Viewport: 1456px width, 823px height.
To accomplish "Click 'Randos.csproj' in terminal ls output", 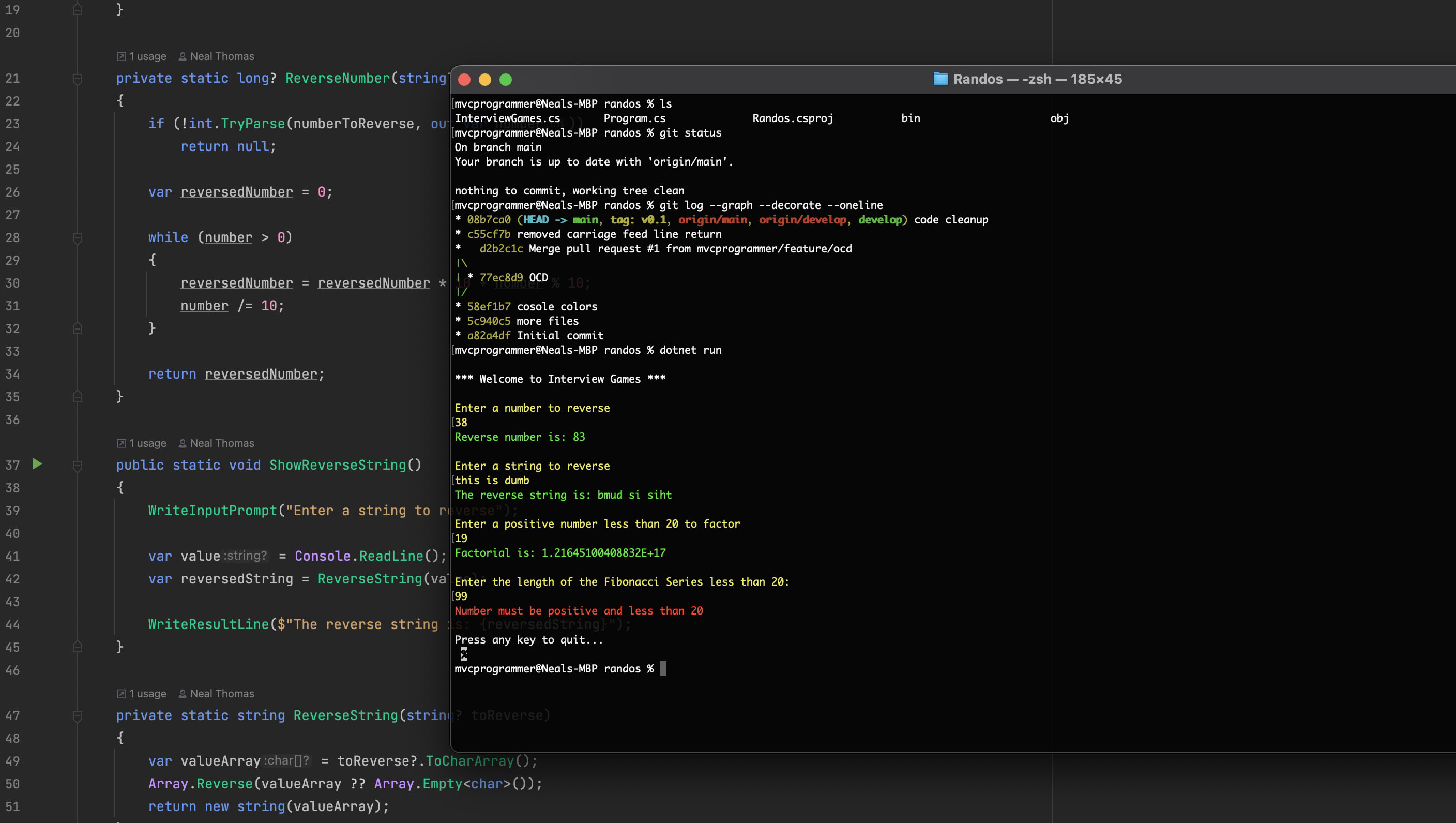I will (x=793, y=118).
